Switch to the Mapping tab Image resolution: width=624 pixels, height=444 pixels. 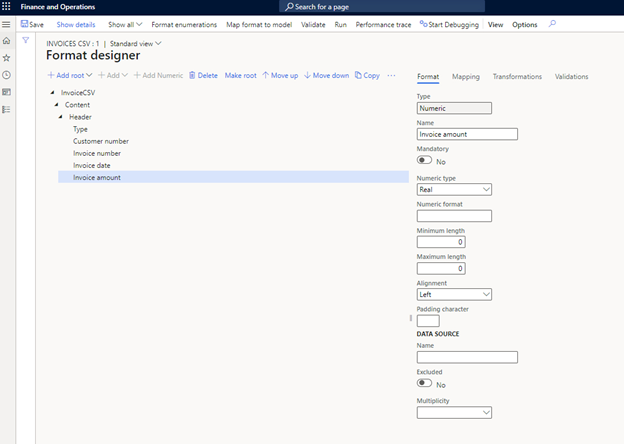[x=466, y=77]
